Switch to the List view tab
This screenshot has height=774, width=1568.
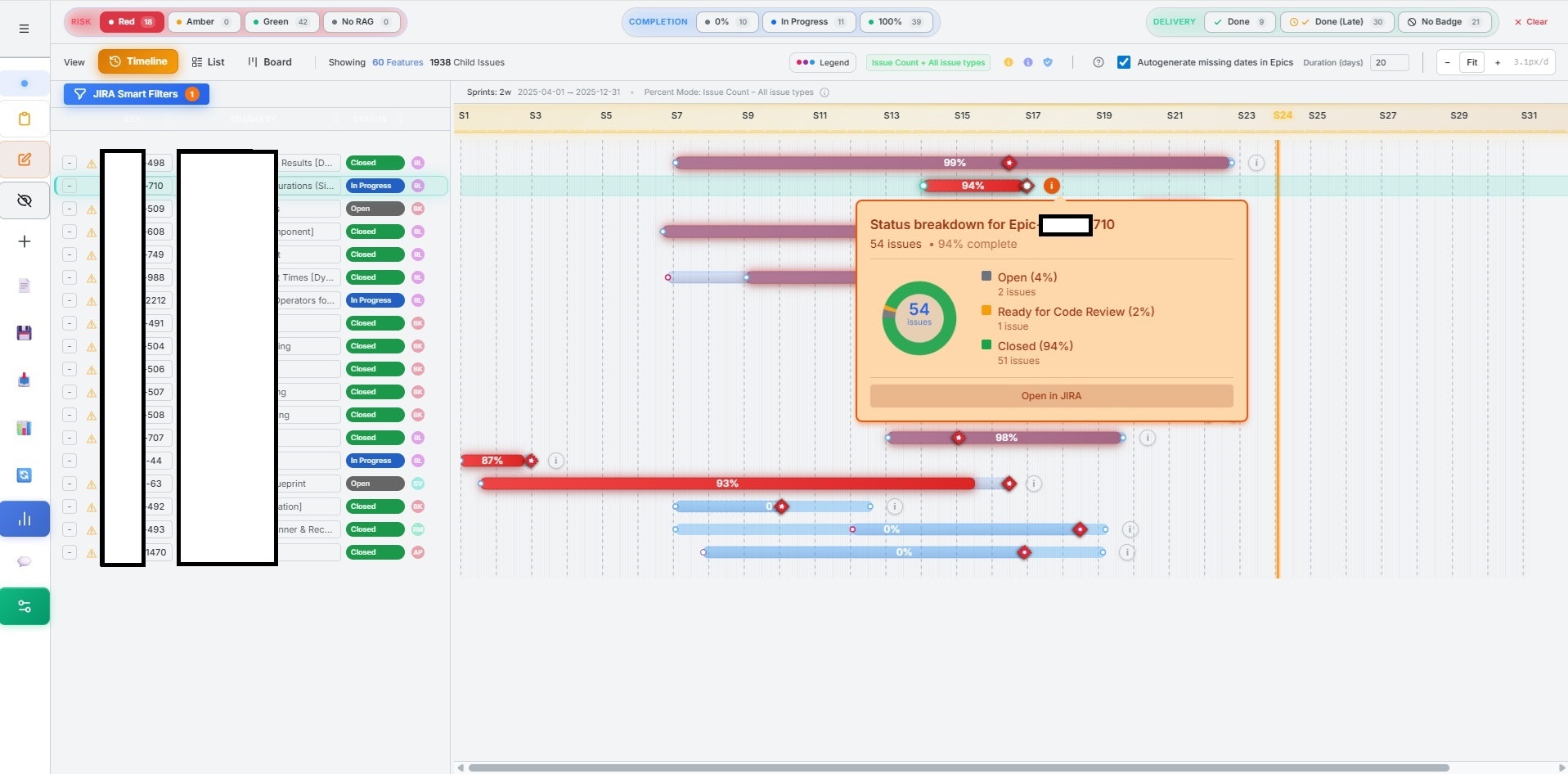(x=208, y=61)
